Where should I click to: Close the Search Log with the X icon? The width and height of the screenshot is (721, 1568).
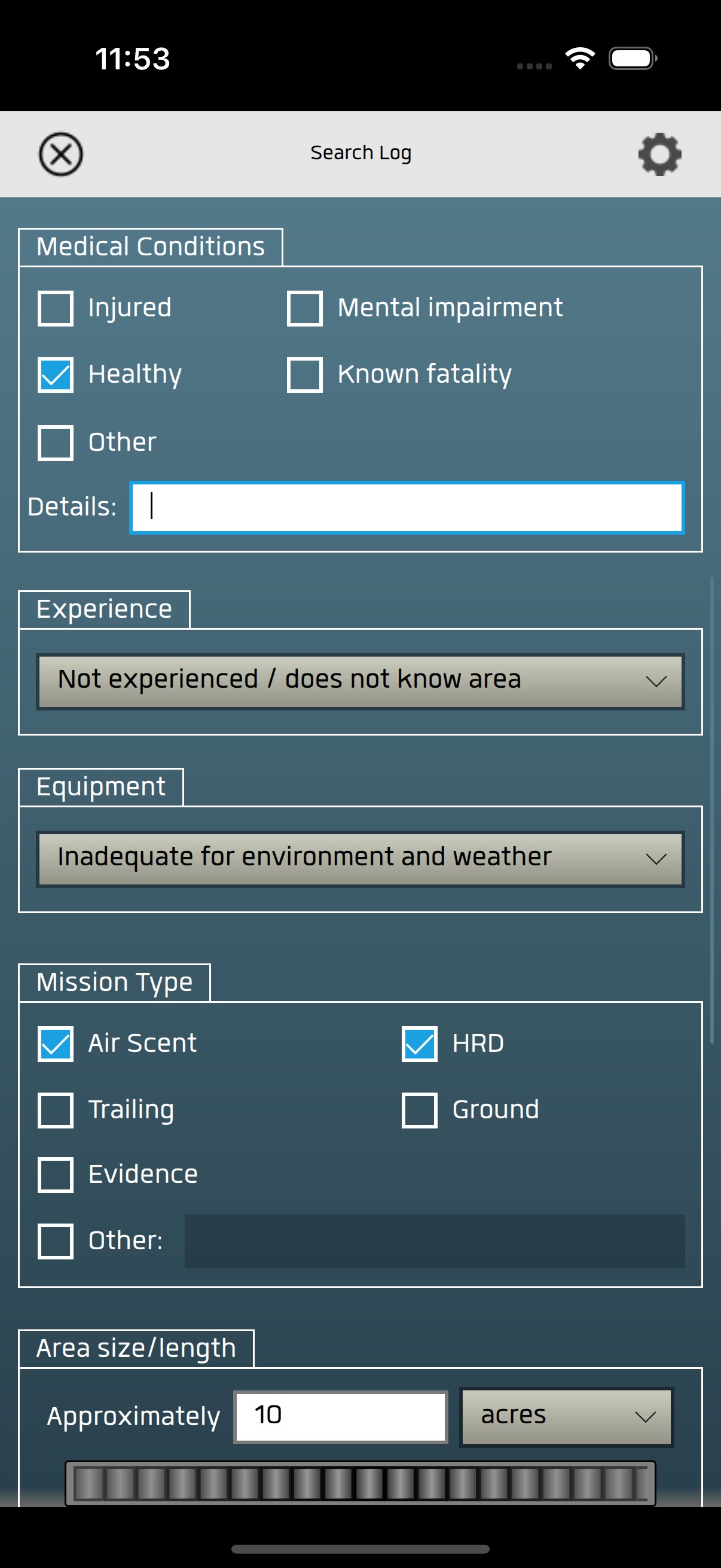(61, 154)
